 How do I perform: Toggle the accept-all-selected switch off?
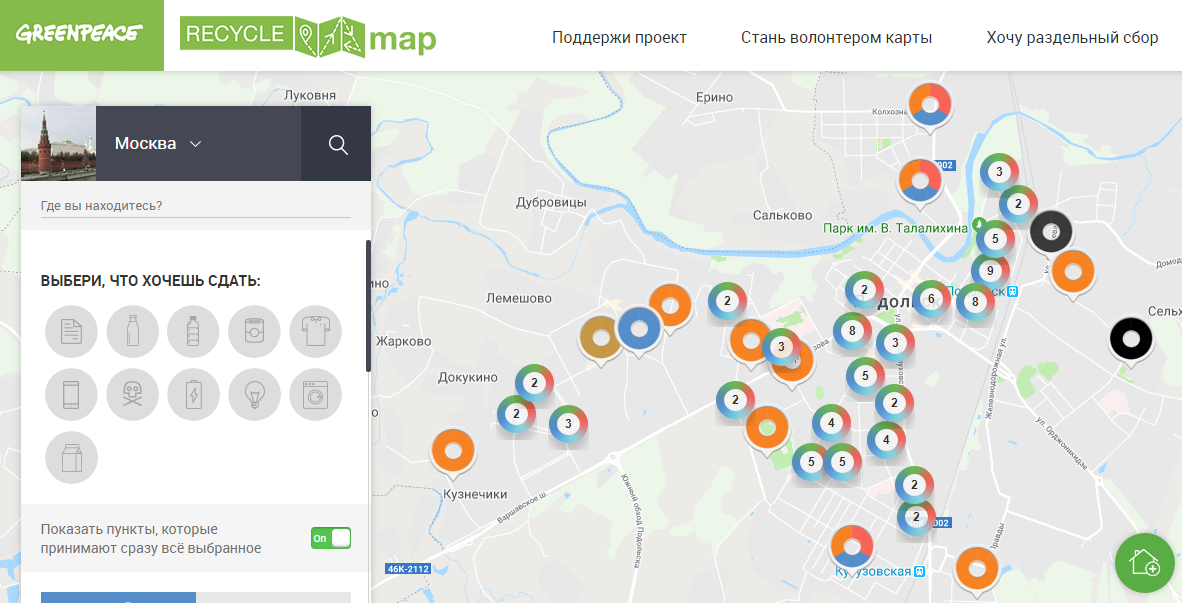click(331, 538)
